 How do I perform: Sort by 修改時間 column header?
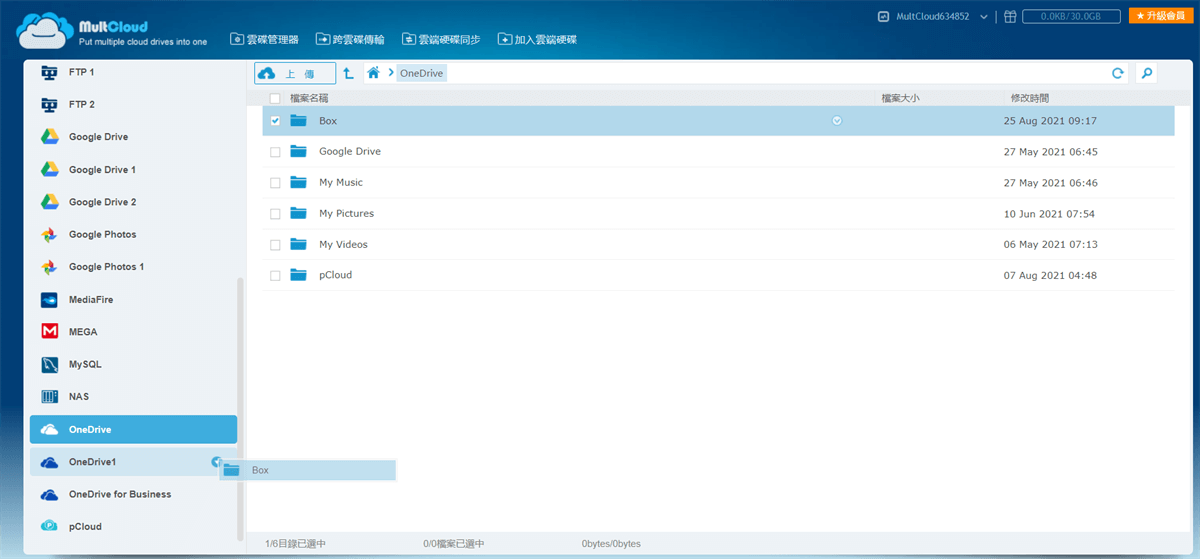click(x=1030, y=98)
